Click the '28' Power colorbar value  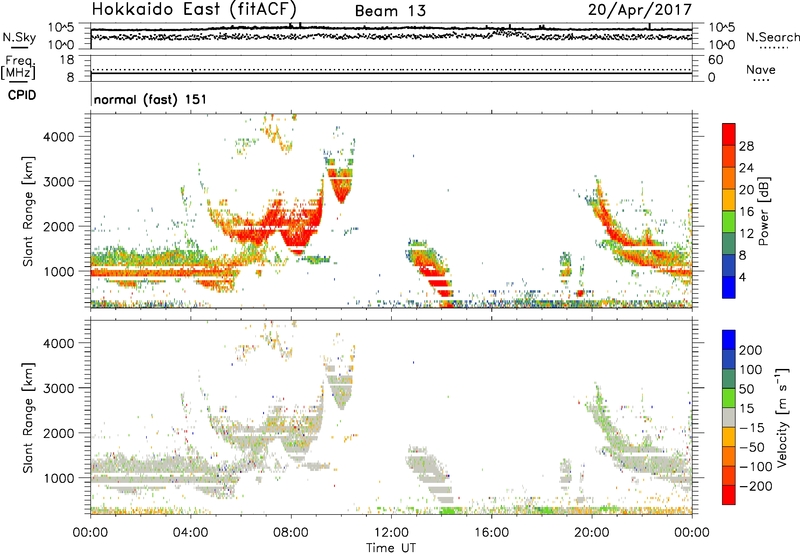point(746,146)
